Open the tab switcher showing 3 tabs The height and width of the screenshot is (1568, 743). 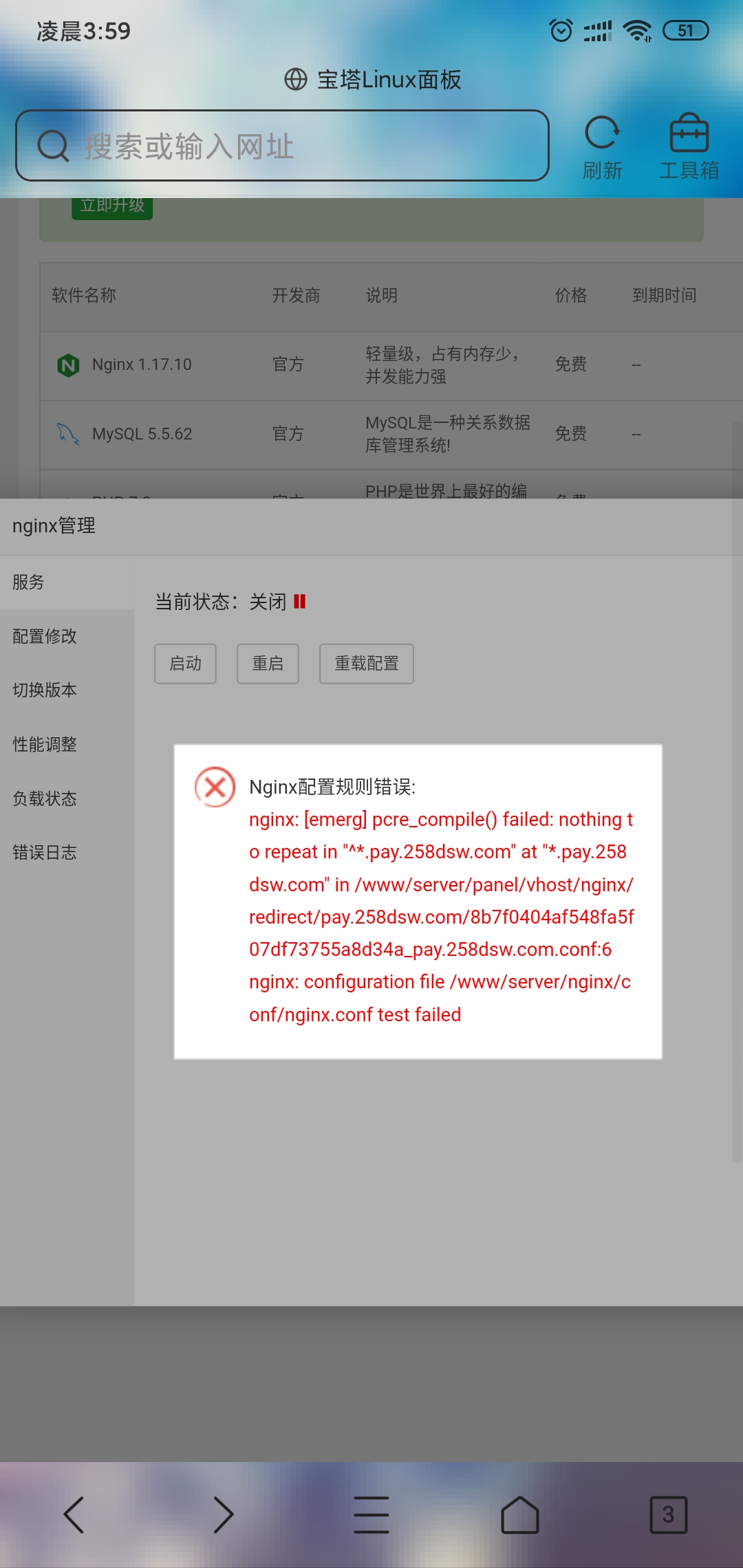(669, 1514)
